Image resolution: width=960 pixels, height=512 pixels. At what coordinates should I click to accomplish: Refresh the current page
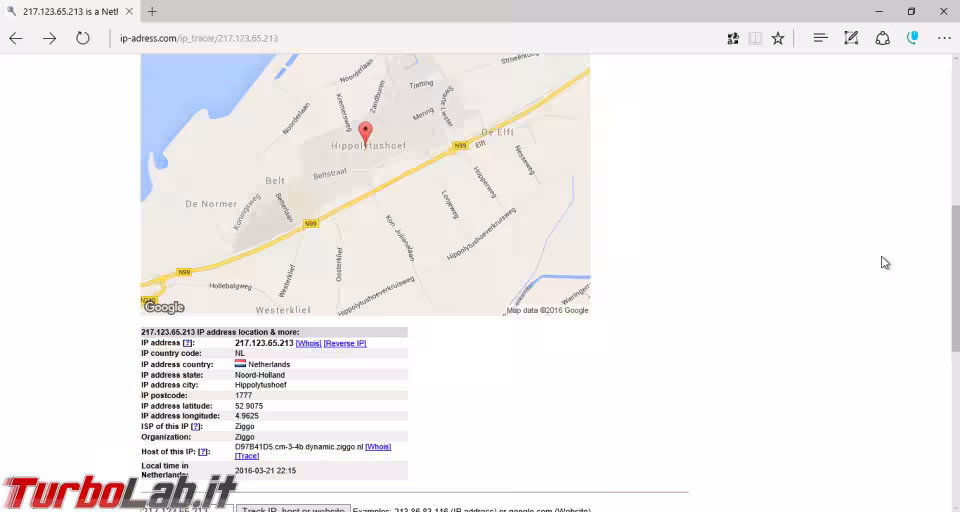tap(83, 38)
